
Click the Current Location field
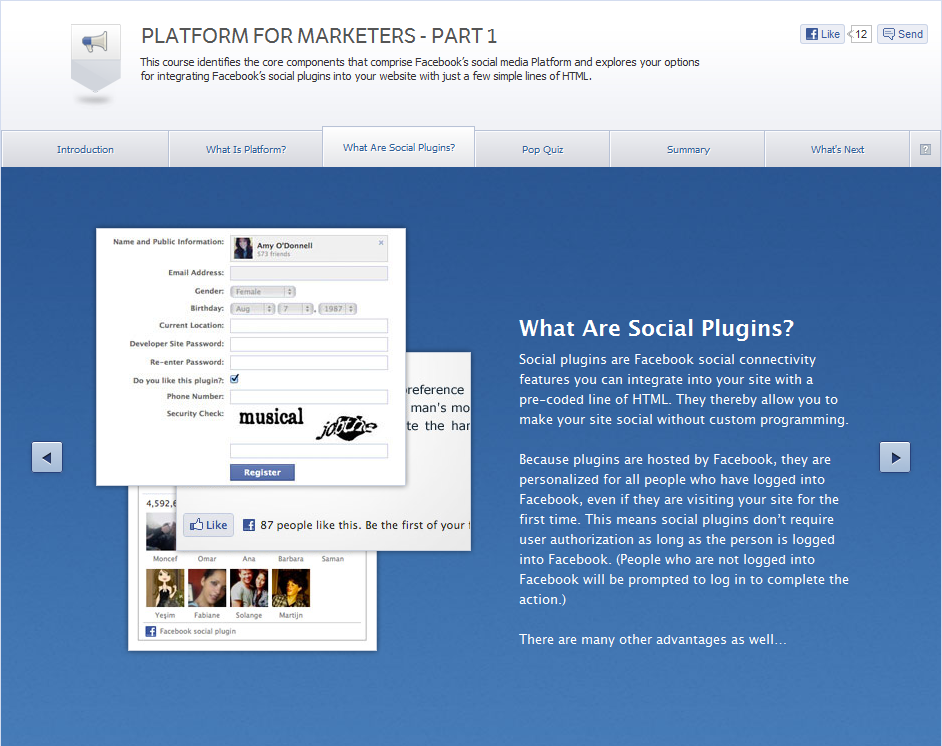tap(309, 326)
